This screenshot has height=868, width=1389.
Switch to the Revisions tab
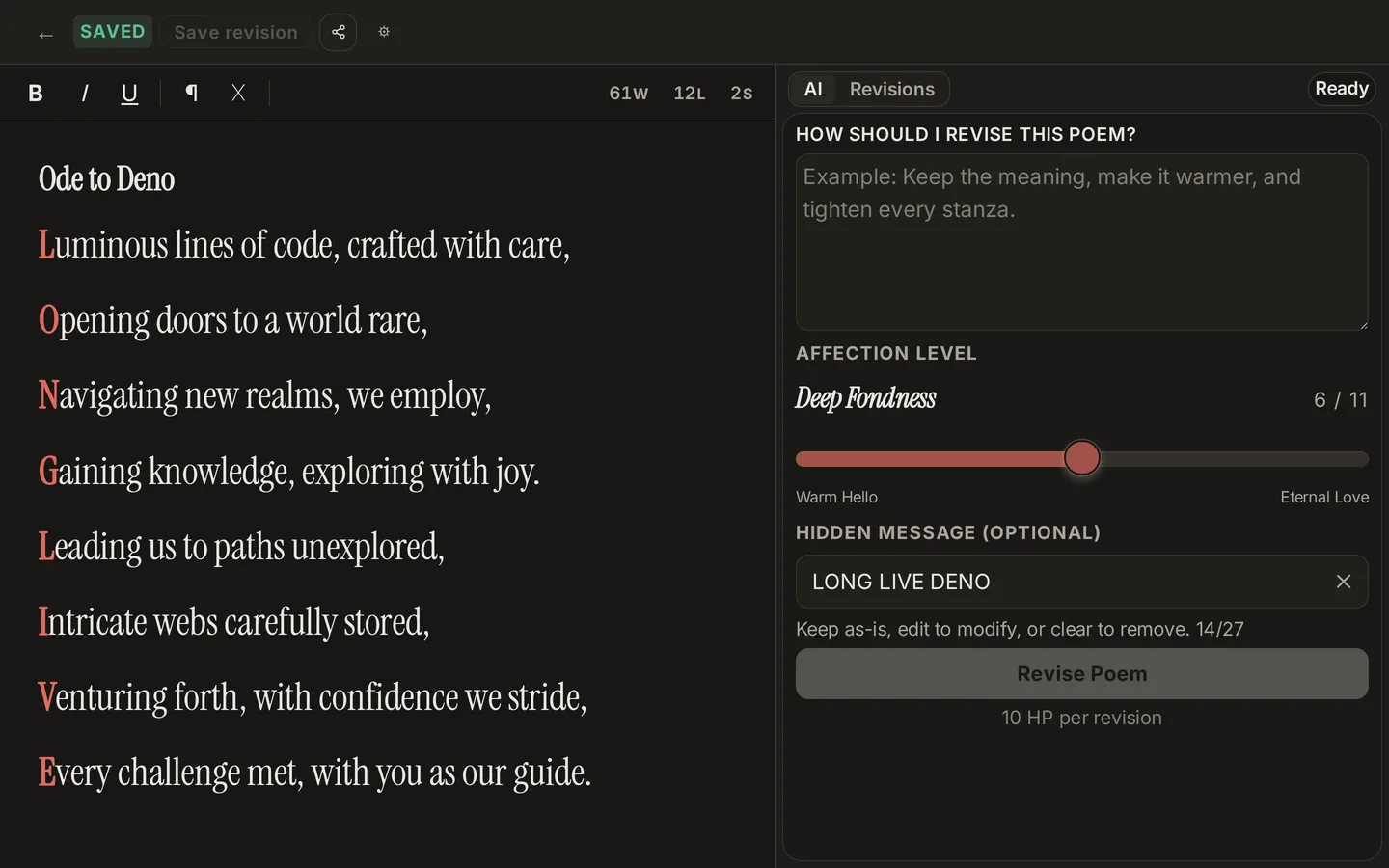pyautogui.click(x=892, y=89)
